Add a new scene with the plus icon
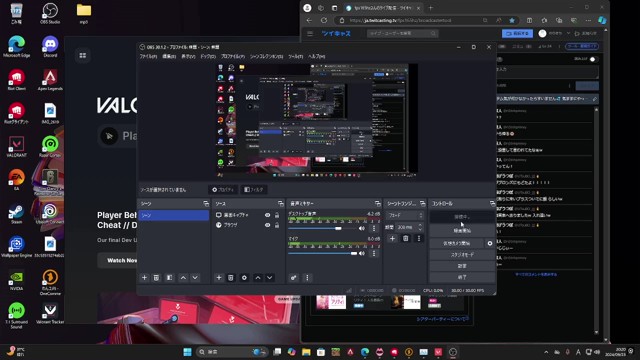640x360 pixels. pos(144,278)
